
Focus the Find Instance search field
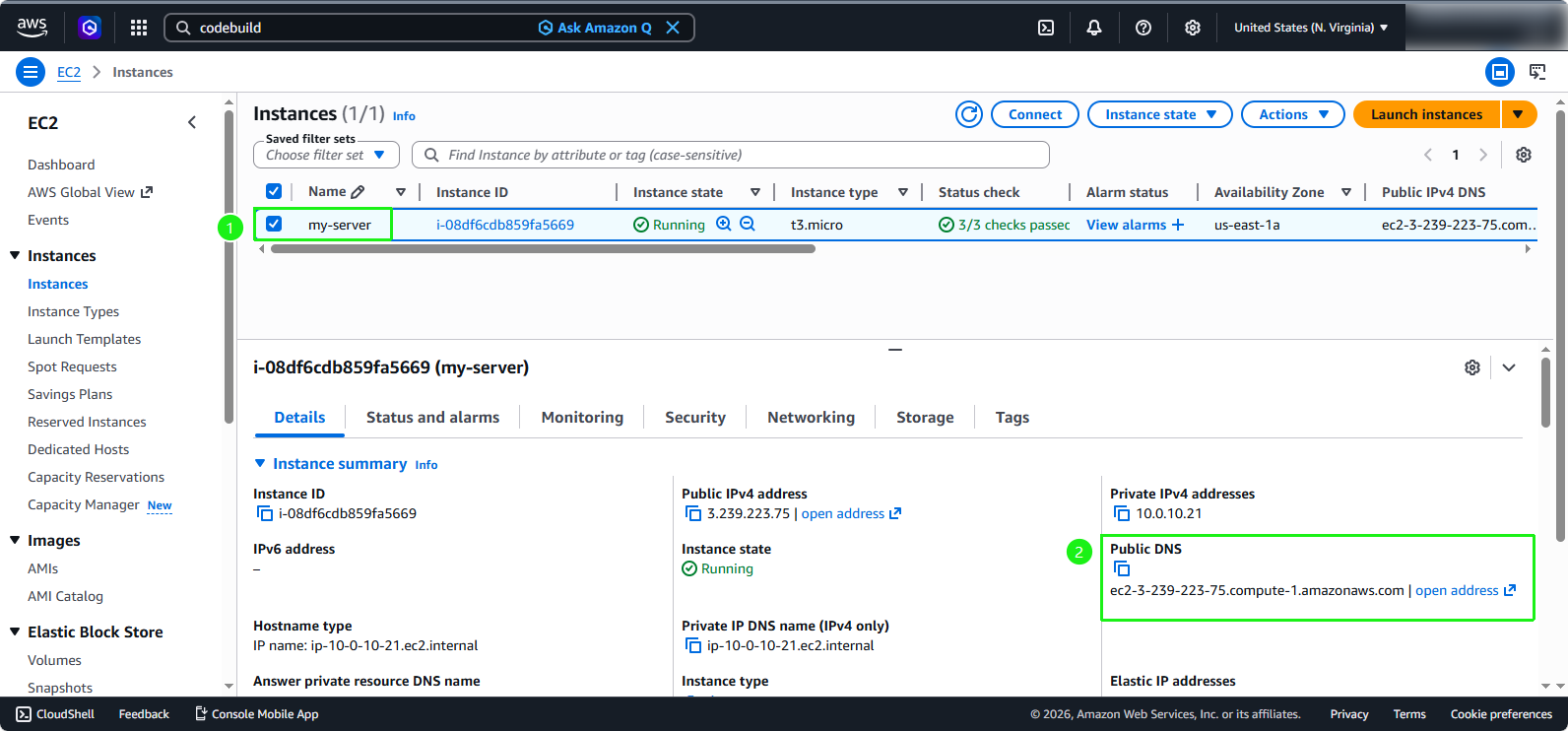(x=730, y=155)
